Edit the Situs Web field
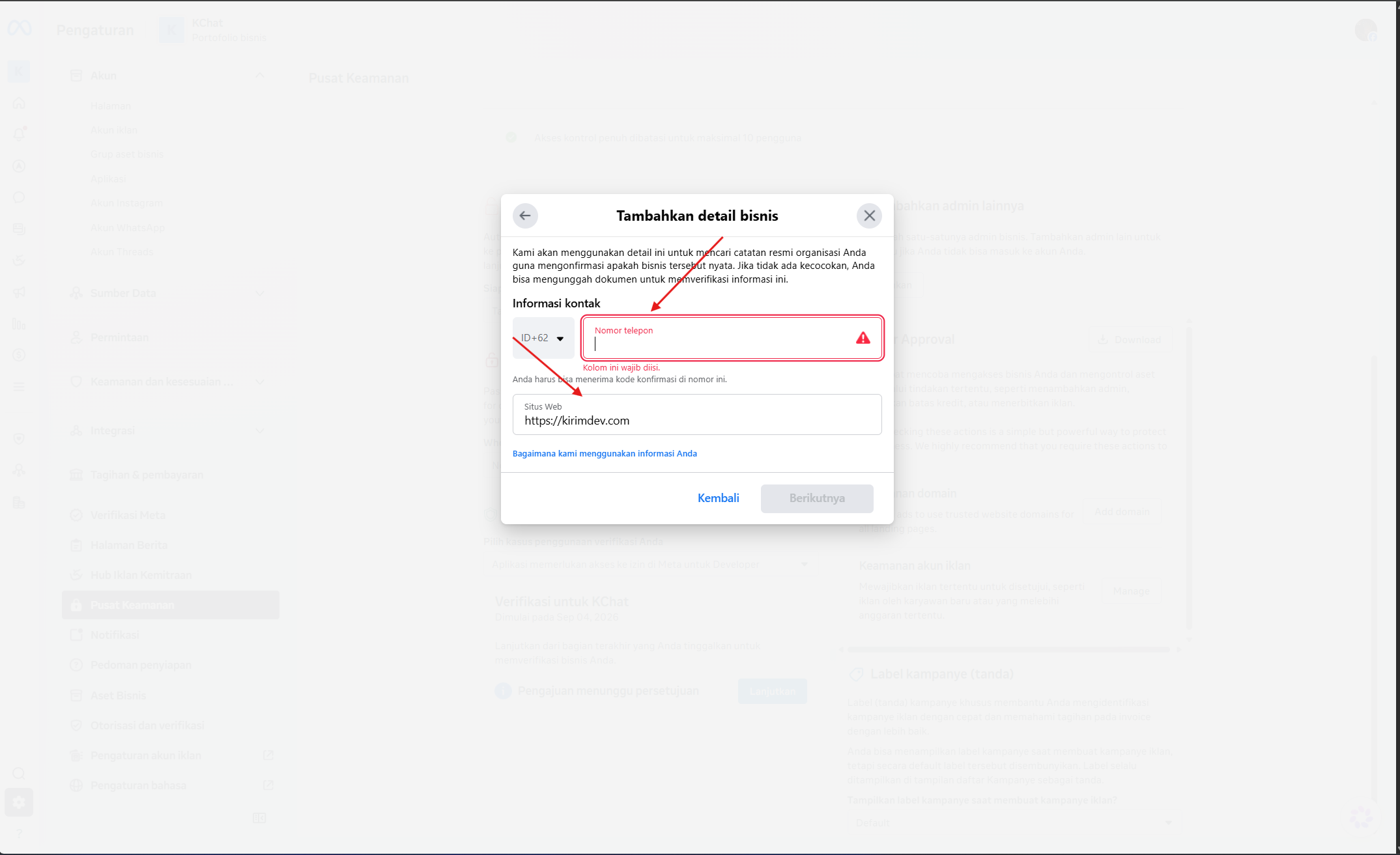Image resolution: width=1400 pixels, height=855 pixels. [697, 414]
